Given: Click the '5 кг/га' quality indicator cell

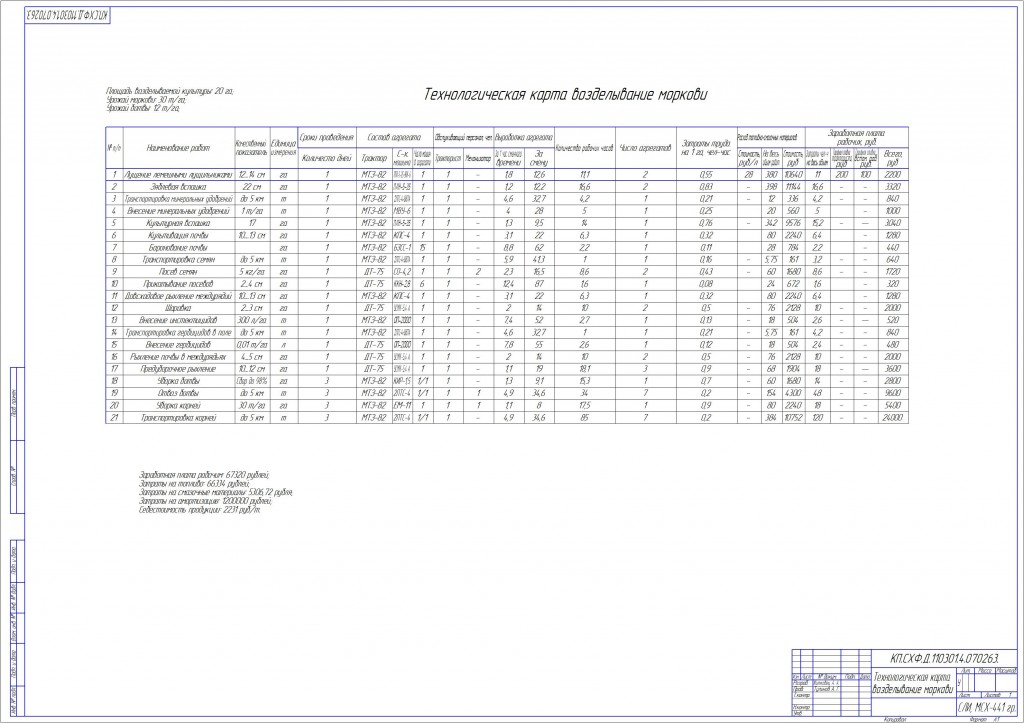Looking at the screenshot, I should pyautogui.click(x=251, y=272).
